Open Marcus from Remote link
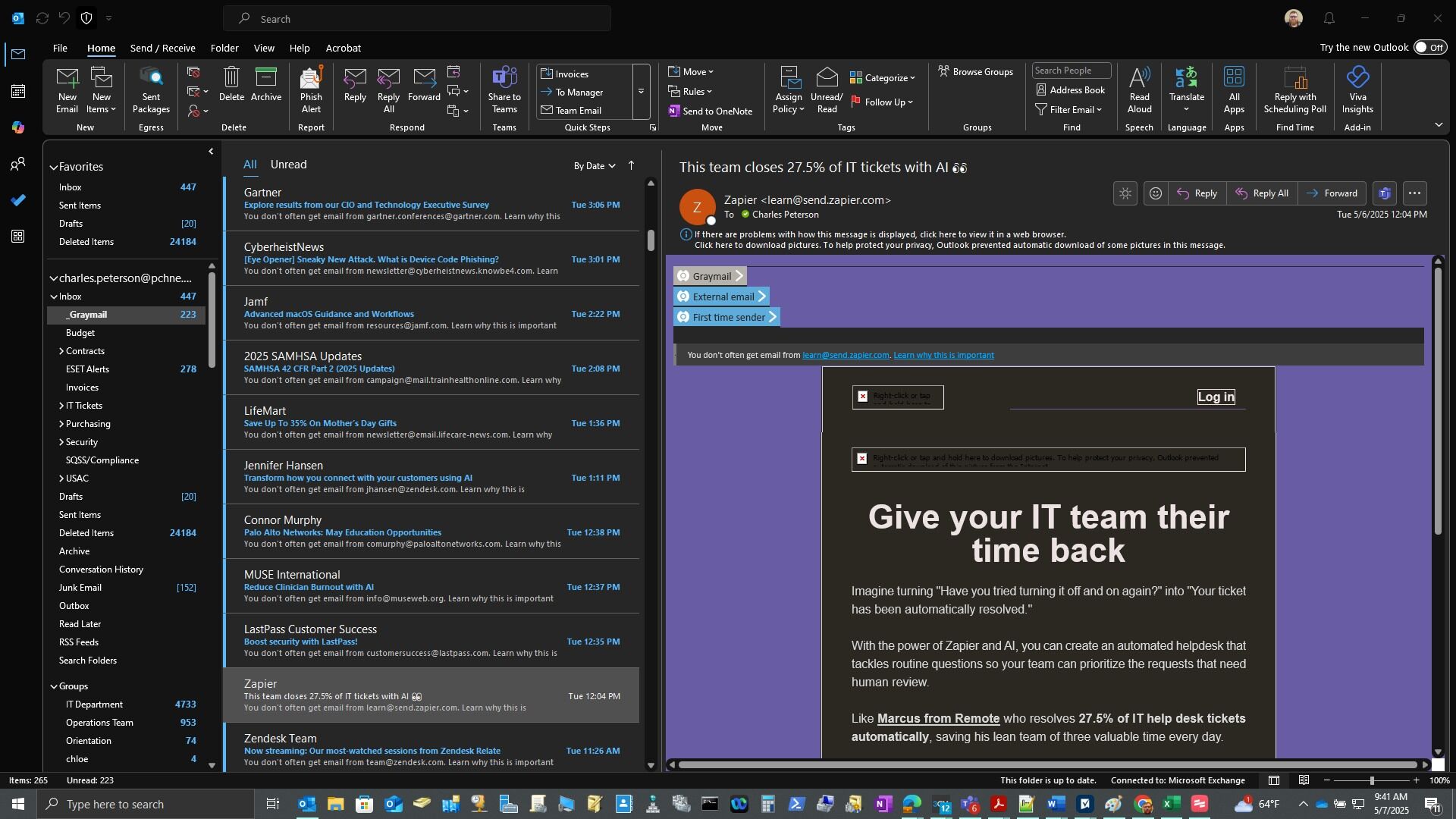The image size is (1456, 819). [x=938, y=718]
